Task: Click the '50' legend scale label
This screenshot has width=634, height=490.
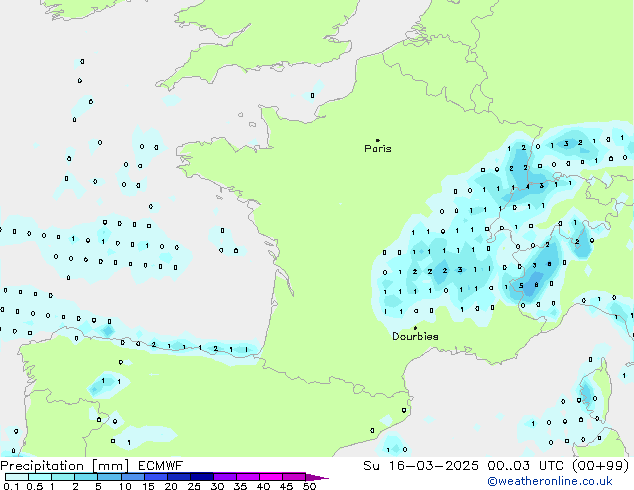Action: tap(309, 486)
